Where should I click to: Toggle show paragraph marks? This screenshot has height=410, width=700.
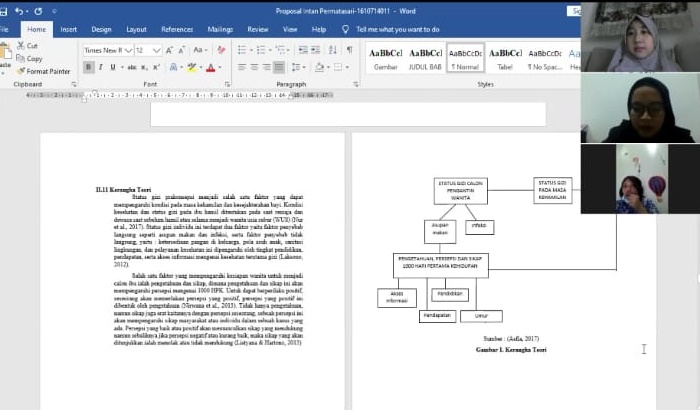pos(349,49)
